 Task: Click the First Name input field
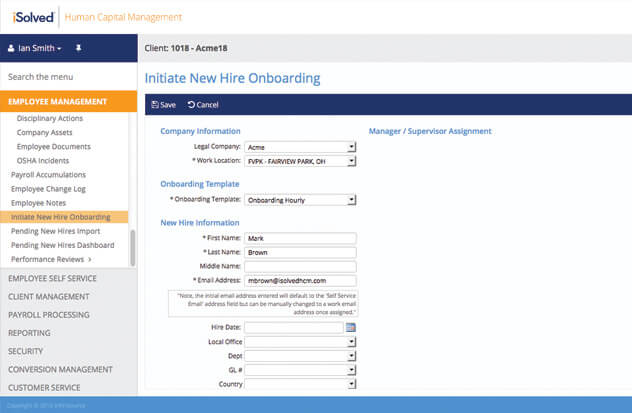click(x=300, y=239)
